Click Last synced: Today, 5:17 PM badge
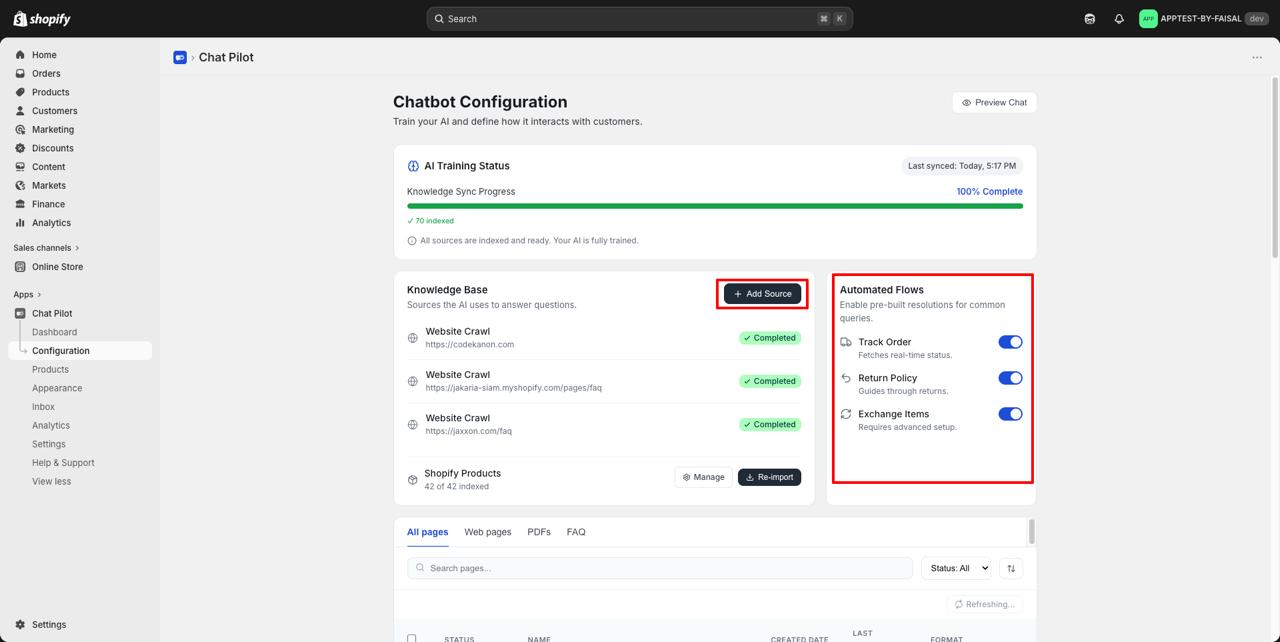 click(962, 166)
